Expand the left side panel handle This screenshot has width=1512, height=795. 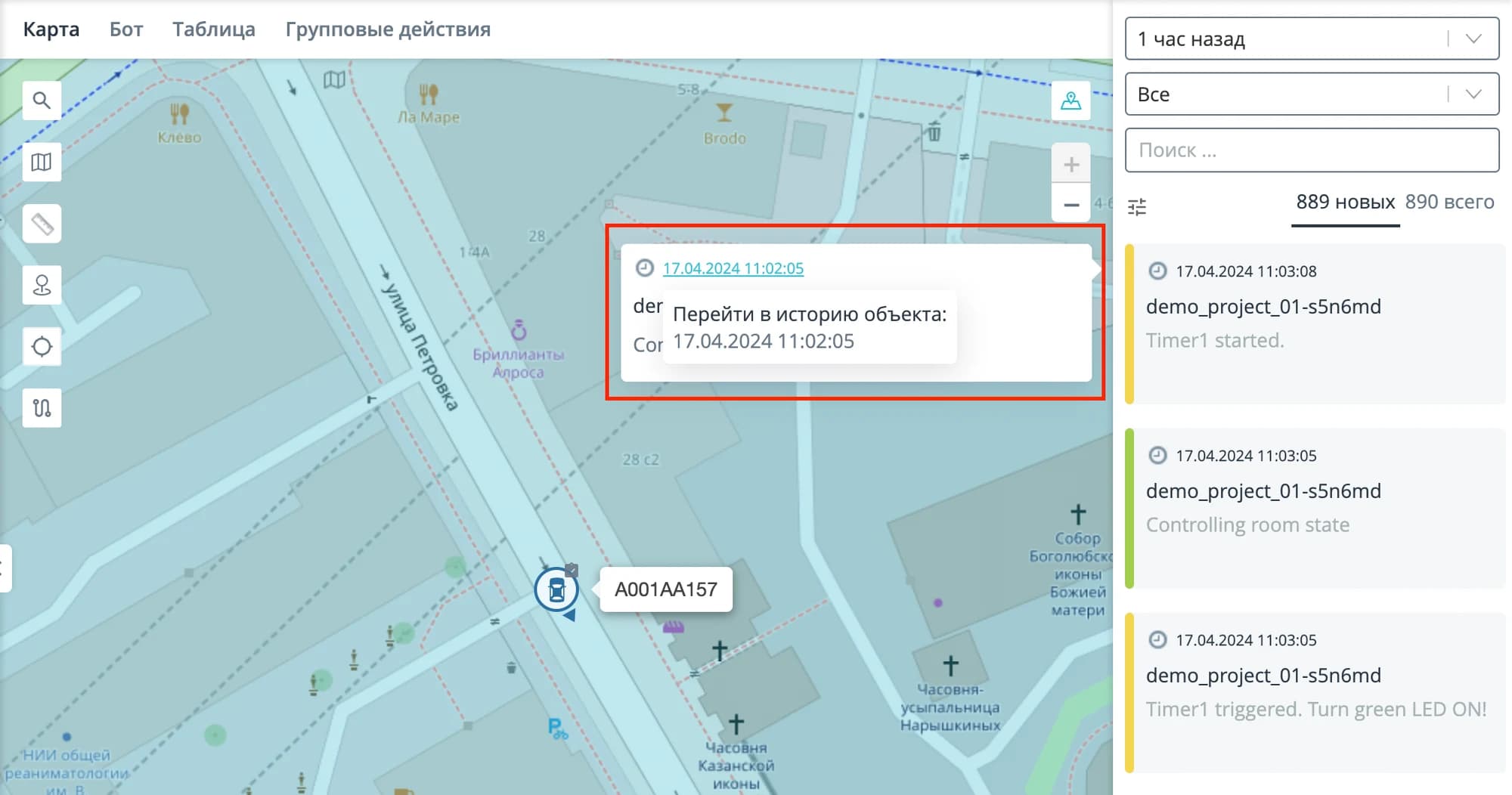[4, 568]
